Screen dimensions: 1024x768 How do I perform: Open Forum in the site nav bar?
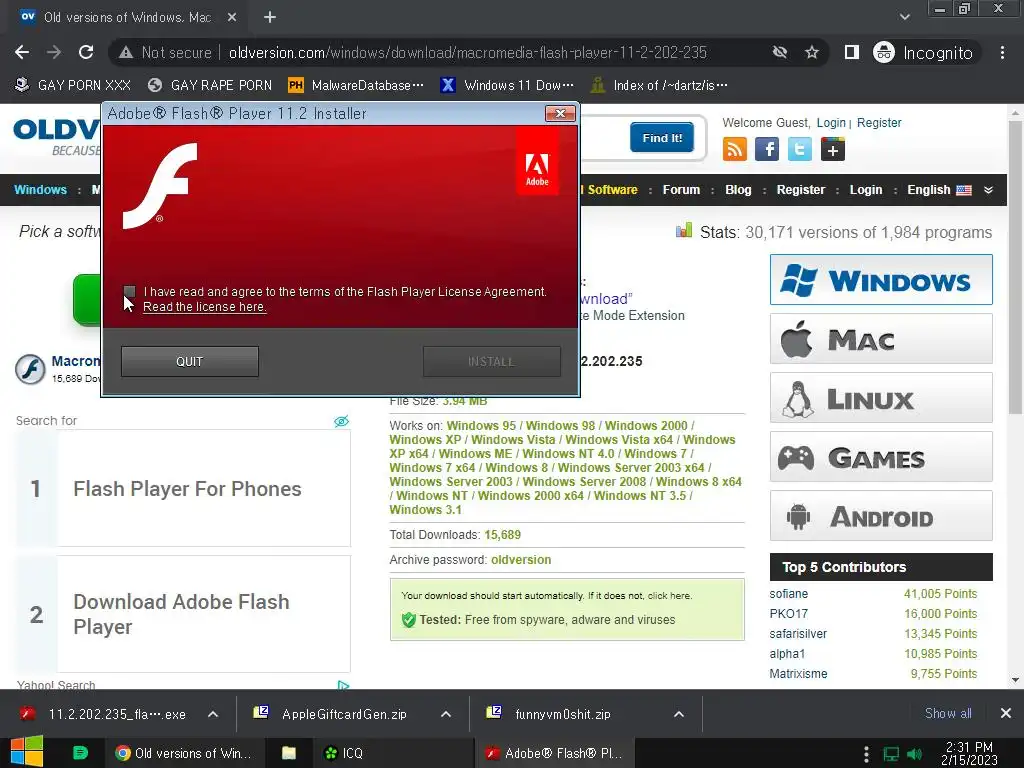681,190
